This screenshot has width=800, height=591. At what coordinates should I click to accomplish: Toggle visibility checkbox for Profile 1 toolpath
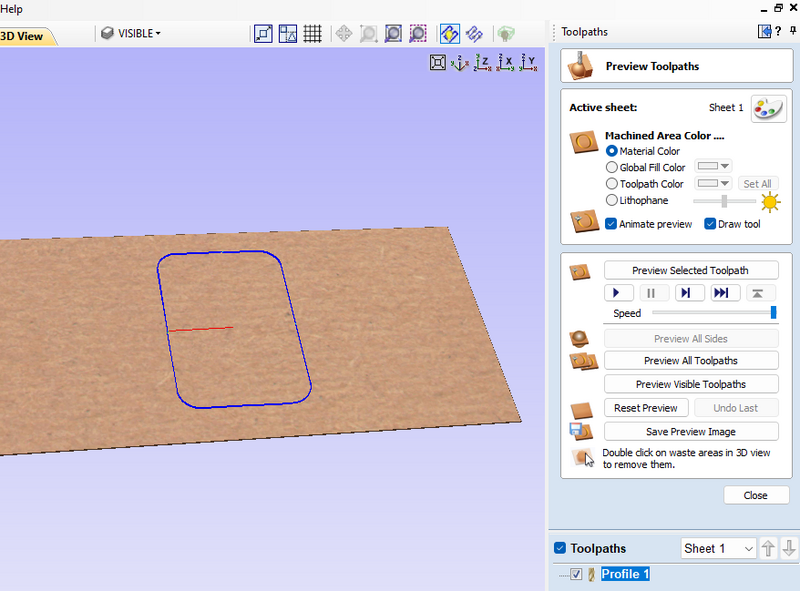tap(576, 574)
